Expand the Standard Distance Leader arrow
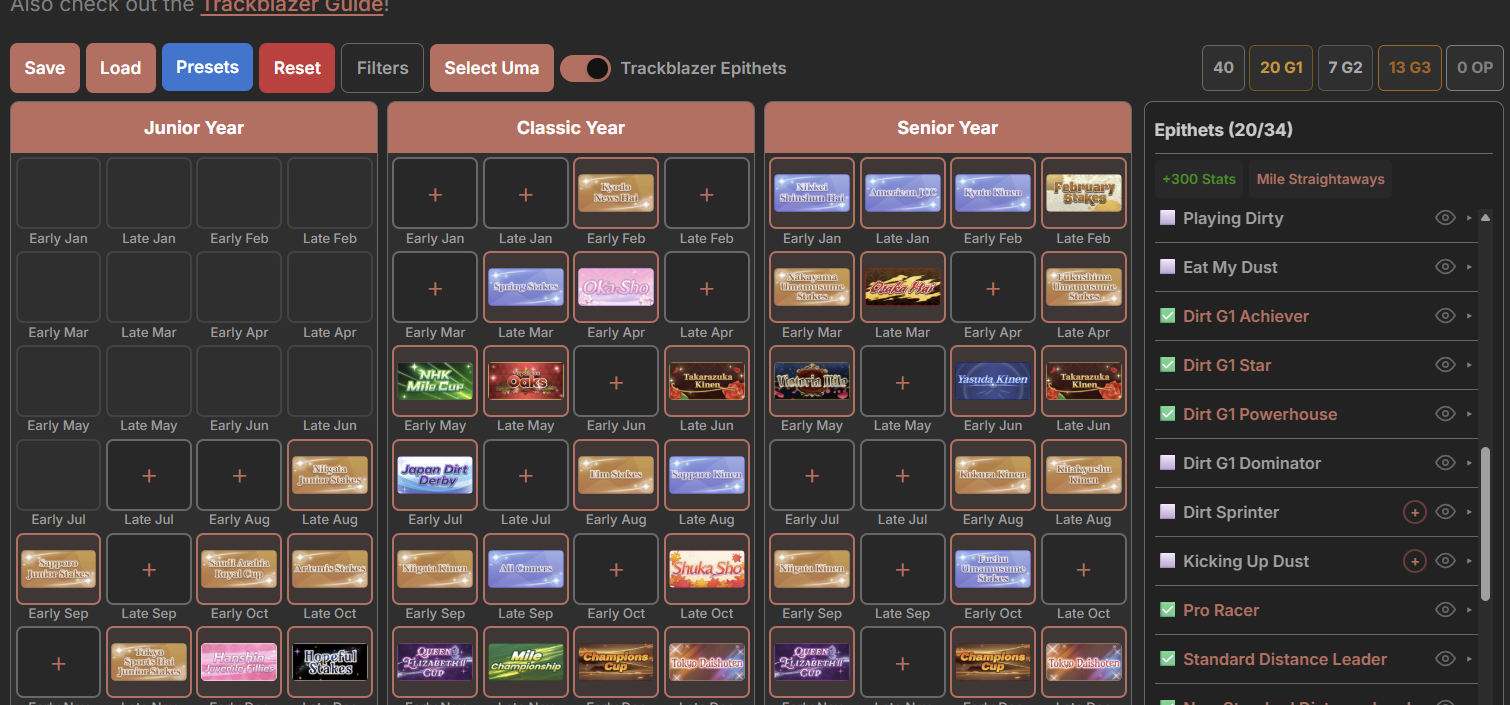The image size is (1510, 705). (x=1469, y=659)
